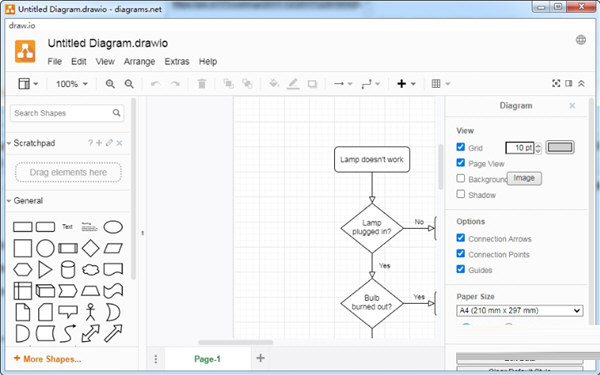Open the Help menu
This screenshot has height=375, width=600.
208,62
